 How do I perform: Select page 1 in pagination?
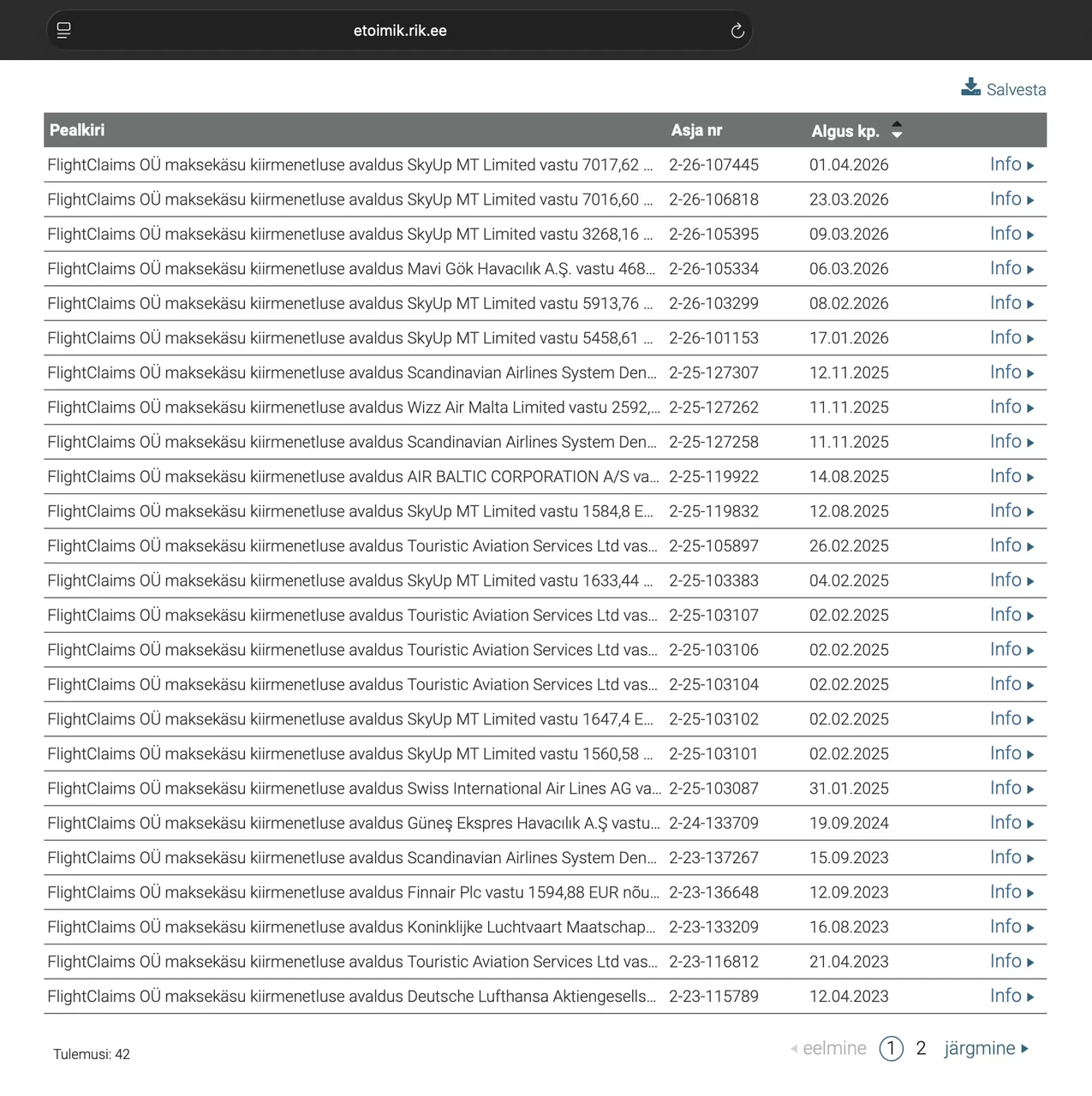[x=891, y=1048]
